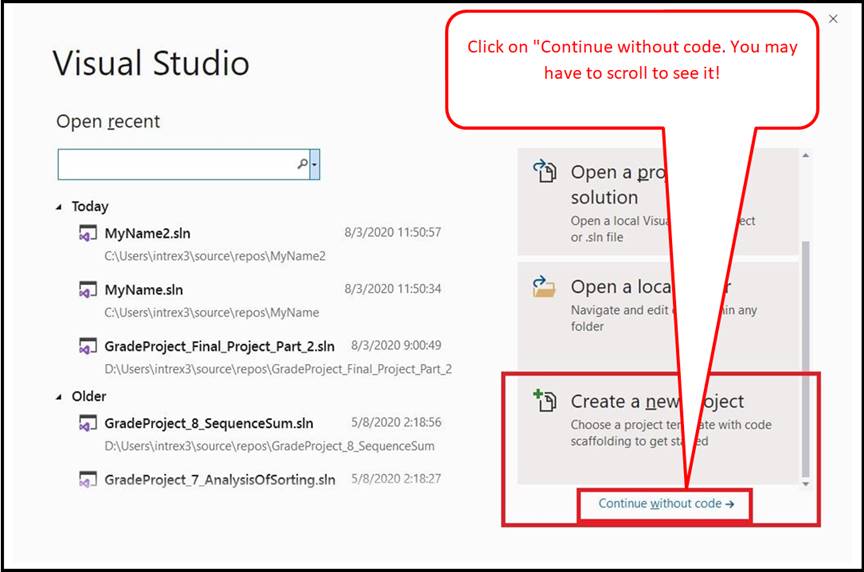Click the Open a project or solution icon
This screenshot has width=864, height=572.
pyautogui.click(x=545, y=173)
